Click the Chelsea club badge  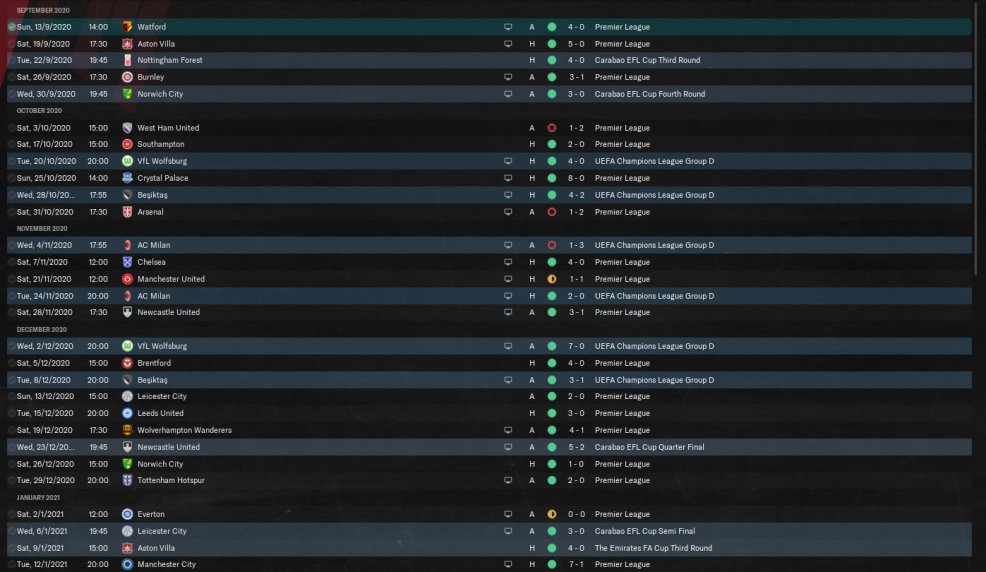click(127, 262)
